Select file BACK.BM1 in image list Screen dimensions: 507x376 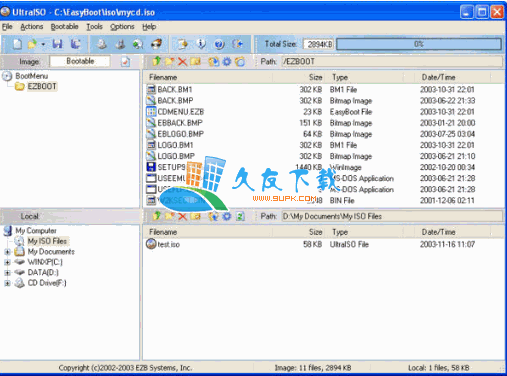[x=175, y=90]
